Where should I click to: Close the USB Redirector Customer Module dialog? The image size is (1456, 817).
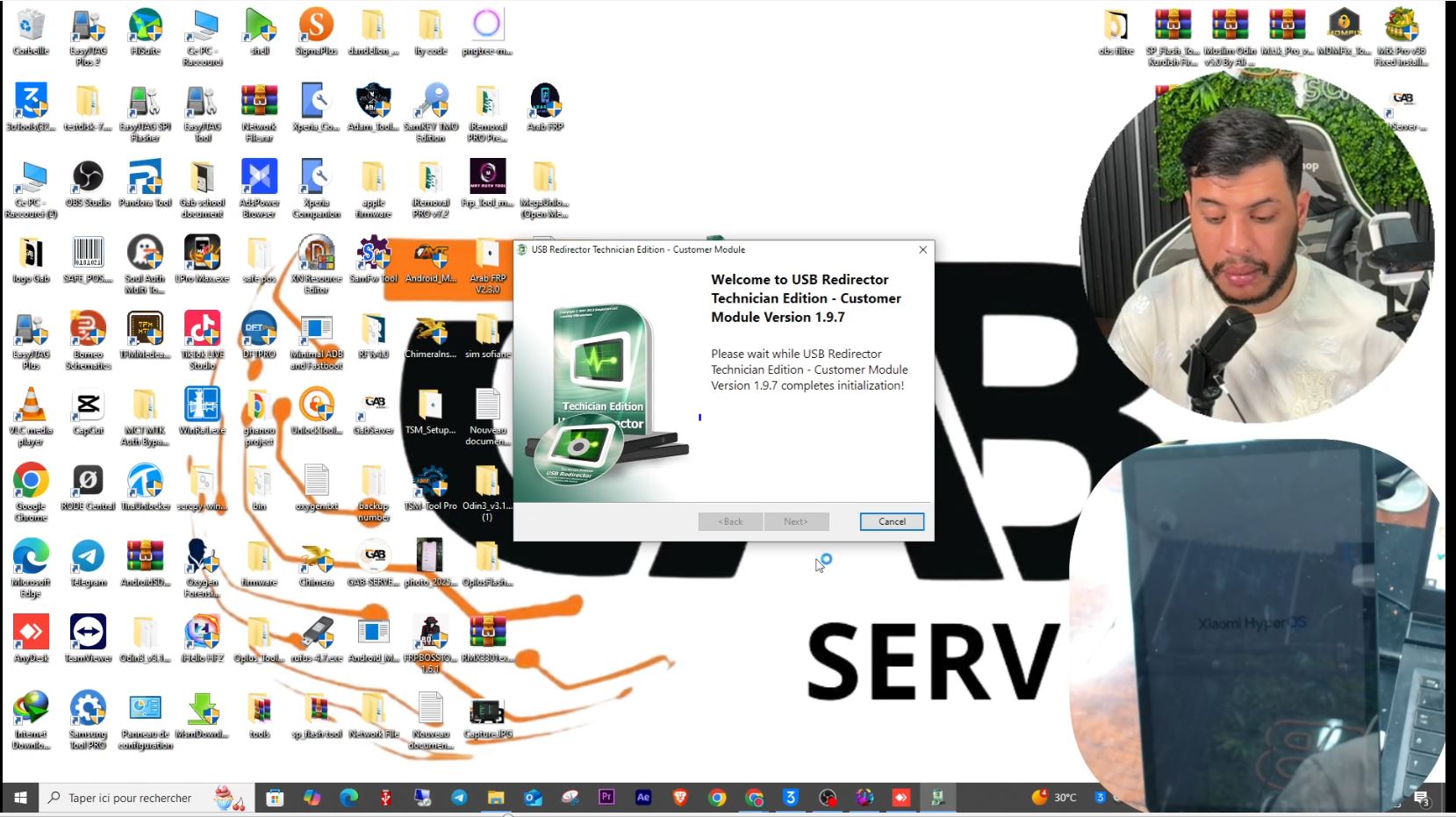(922, 249)
